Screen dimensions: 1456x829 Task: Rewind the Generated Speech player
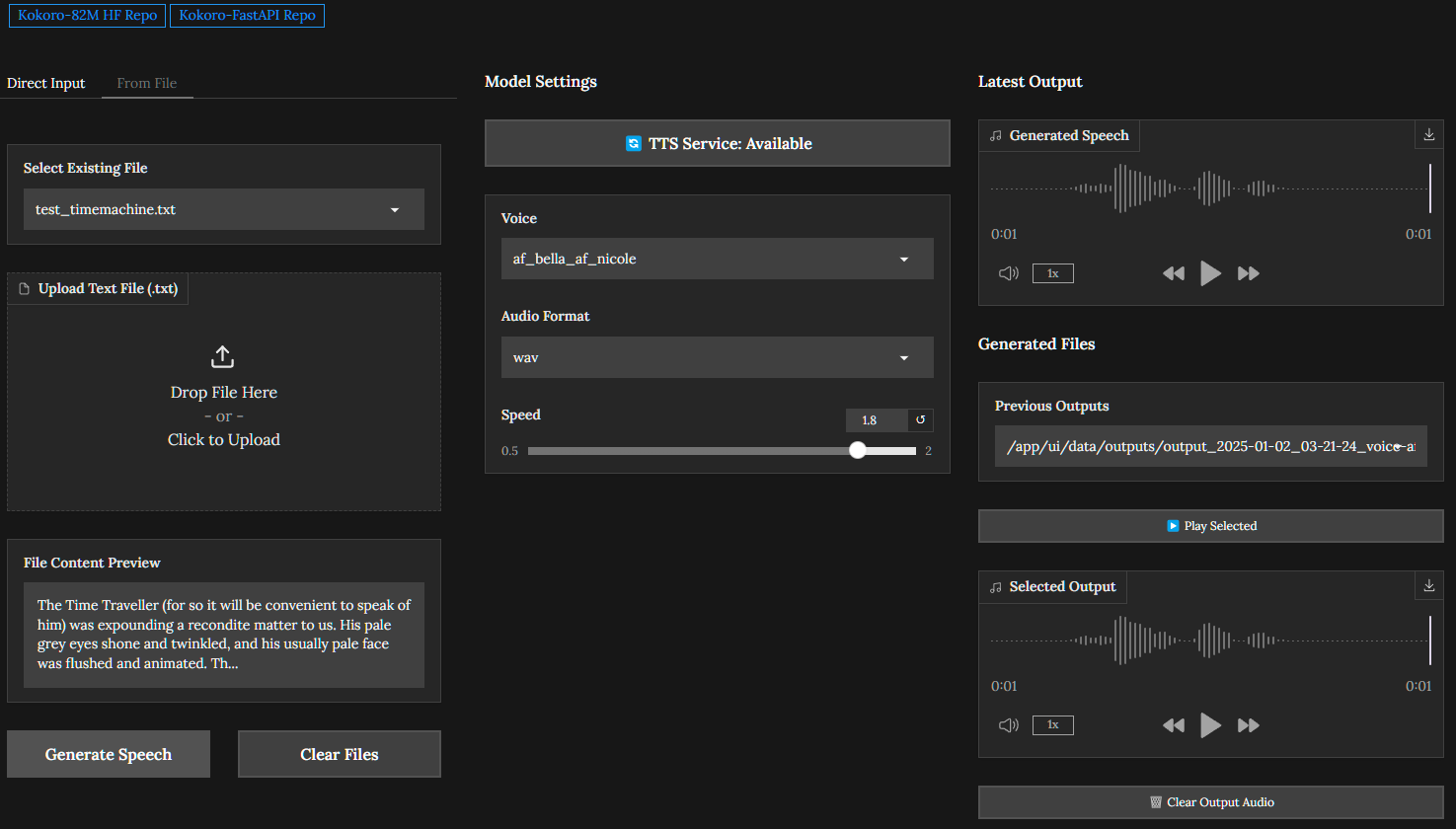[x=1173, y=273]
